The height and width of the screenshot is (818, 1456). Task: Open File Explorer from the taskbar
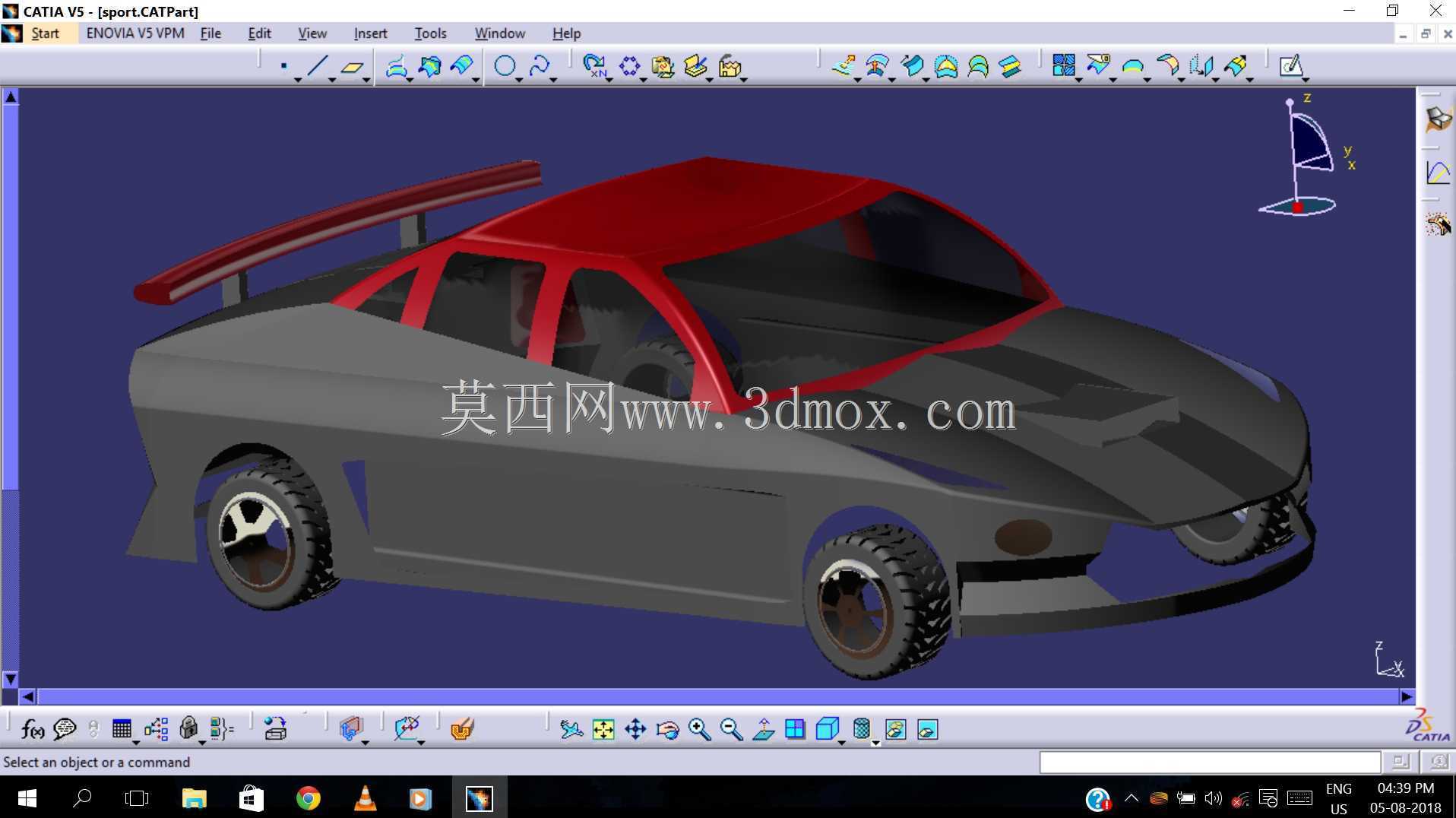(x=195, y=798)
